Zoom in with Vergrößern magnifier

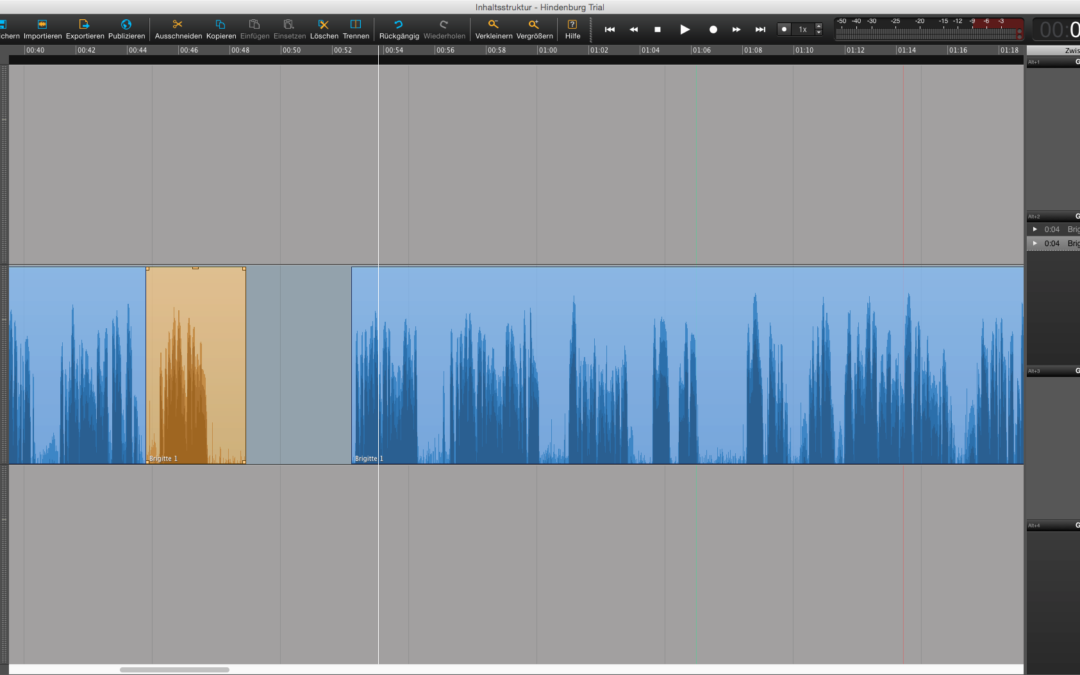(x=534, y=25)
